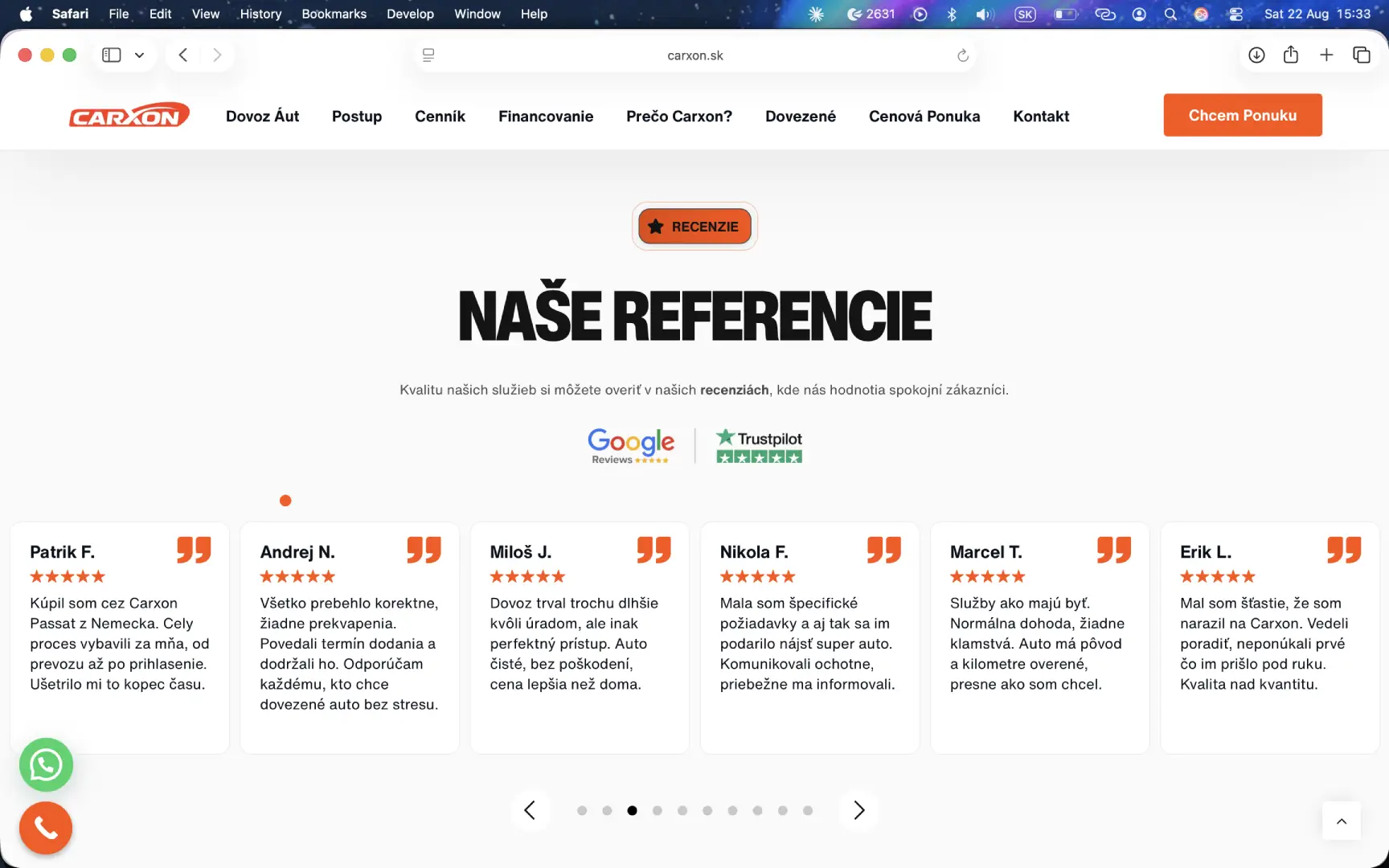
Task: Click the Chcem Ponuku button
Action: [1243, 115]
